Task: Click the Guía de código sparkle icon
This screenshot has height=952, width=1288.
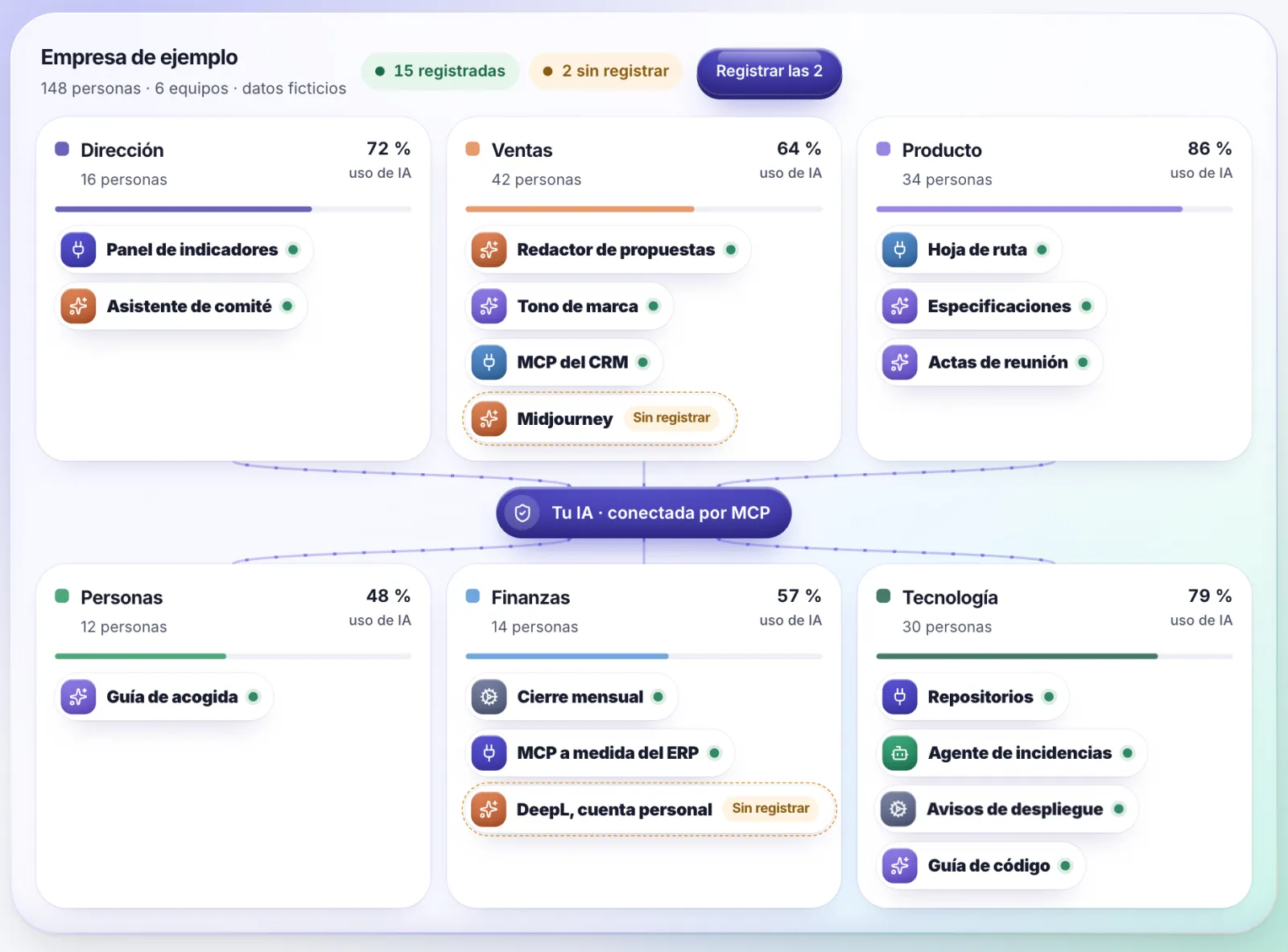Action: pos(899,866)
